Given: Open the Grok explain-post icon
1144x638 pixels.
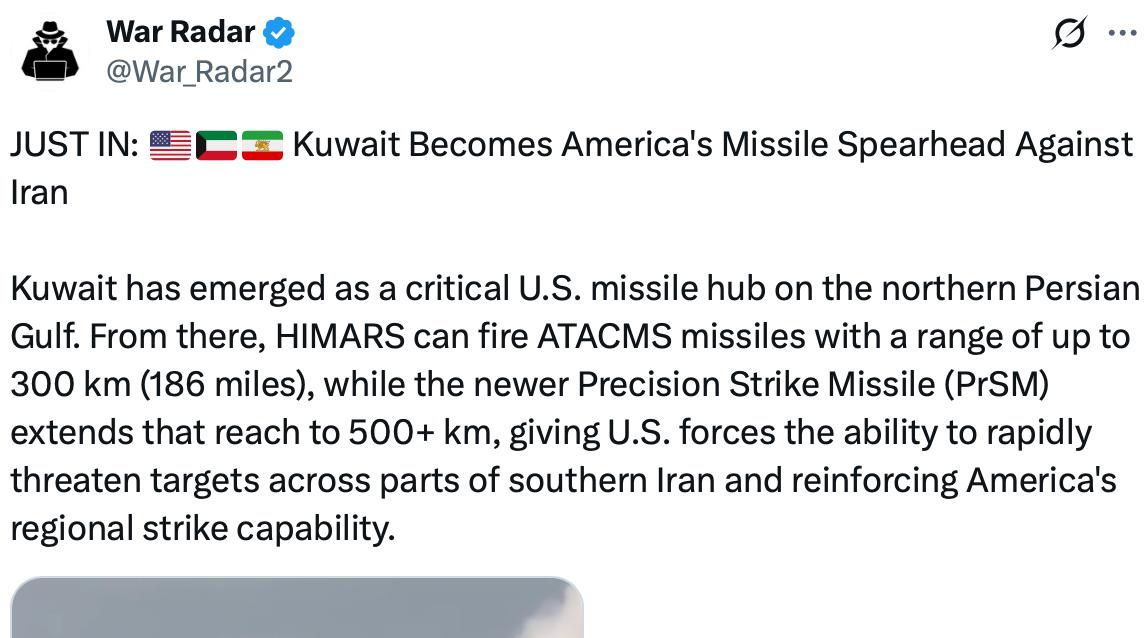Looking at the screenshot, I should pyautogui.click(x=1070, y=33).
